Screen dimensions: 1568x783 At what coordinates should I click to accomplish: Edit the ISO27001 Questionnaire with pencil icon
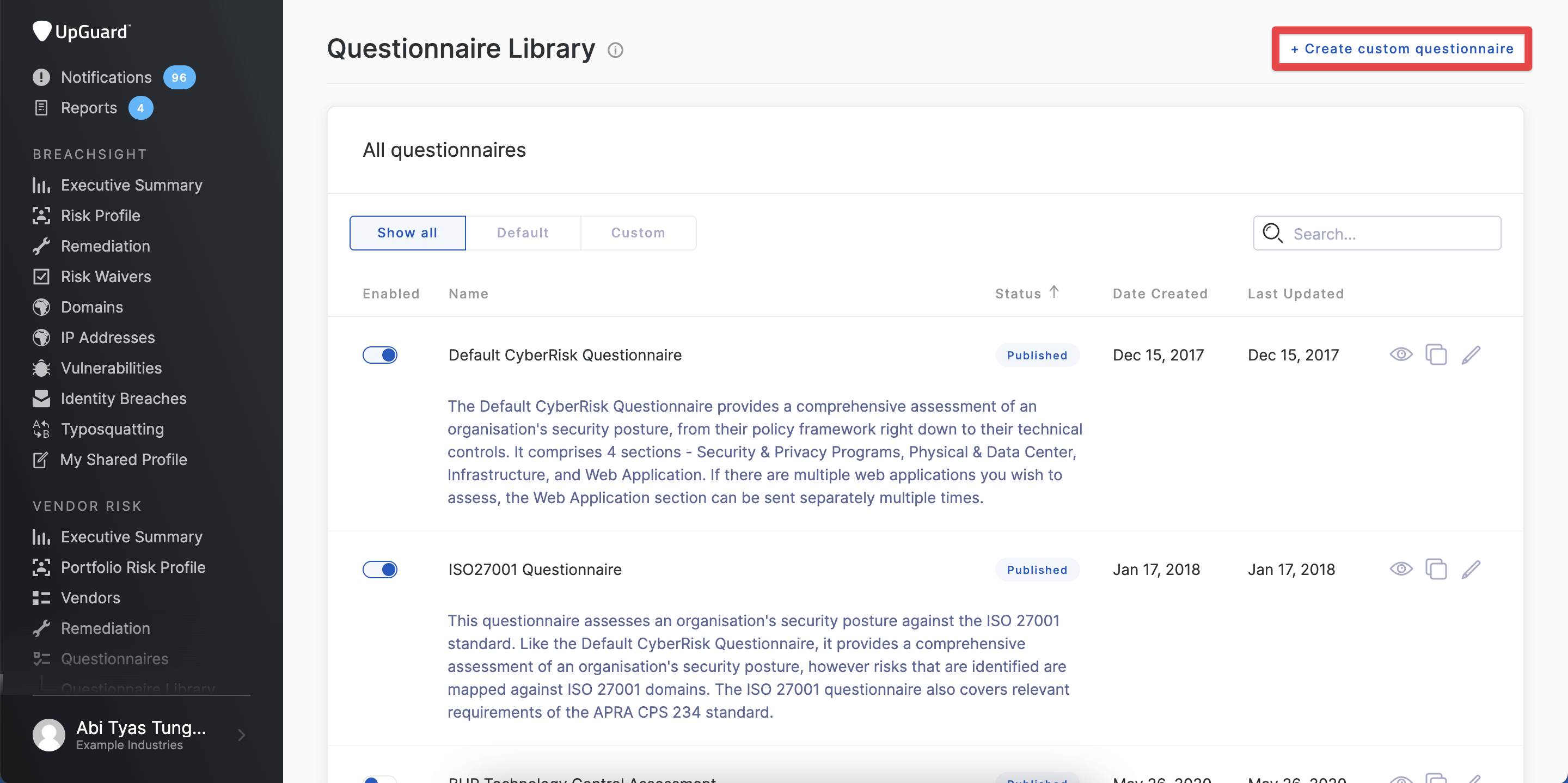tap(1471, 570)
